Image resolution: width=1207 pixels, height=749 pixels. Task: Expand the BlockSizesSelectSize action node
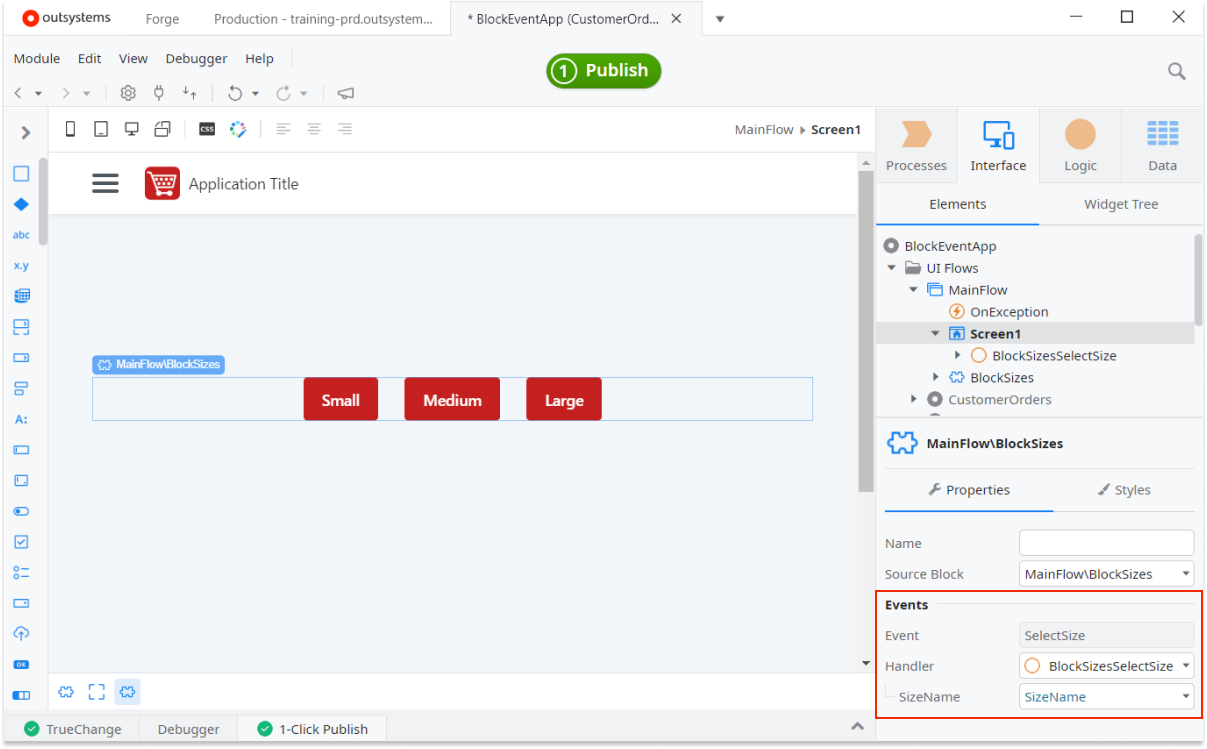pos(958,356)
